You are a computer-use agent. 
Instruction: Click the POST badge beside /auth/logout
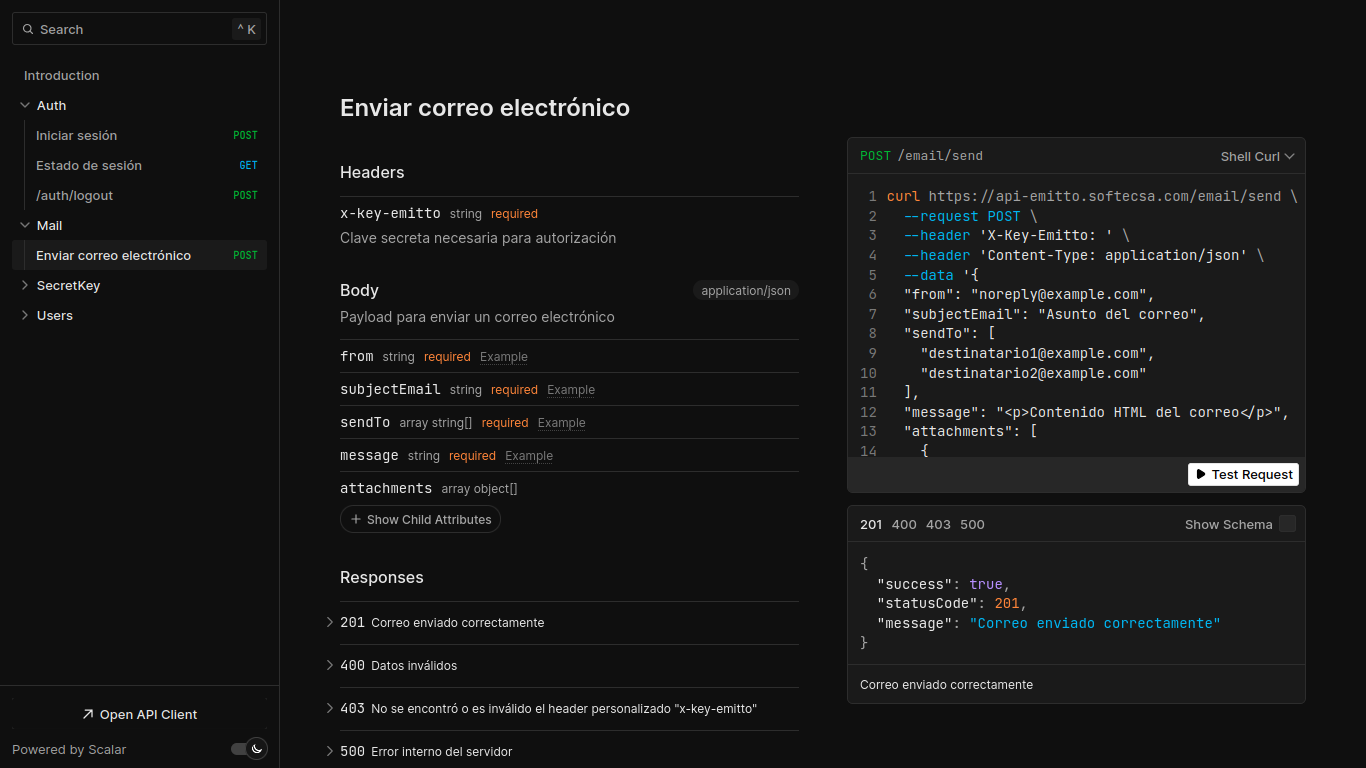click(245, 195)
